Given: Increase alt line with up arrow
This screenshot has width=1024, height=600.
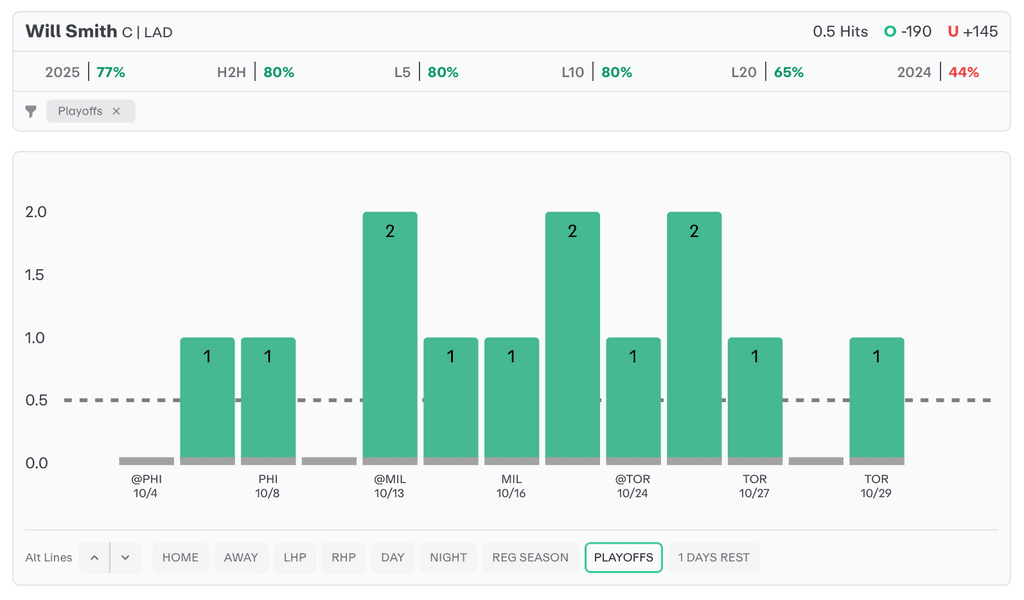Looking at the screenshot, I should tap(94, 557).
